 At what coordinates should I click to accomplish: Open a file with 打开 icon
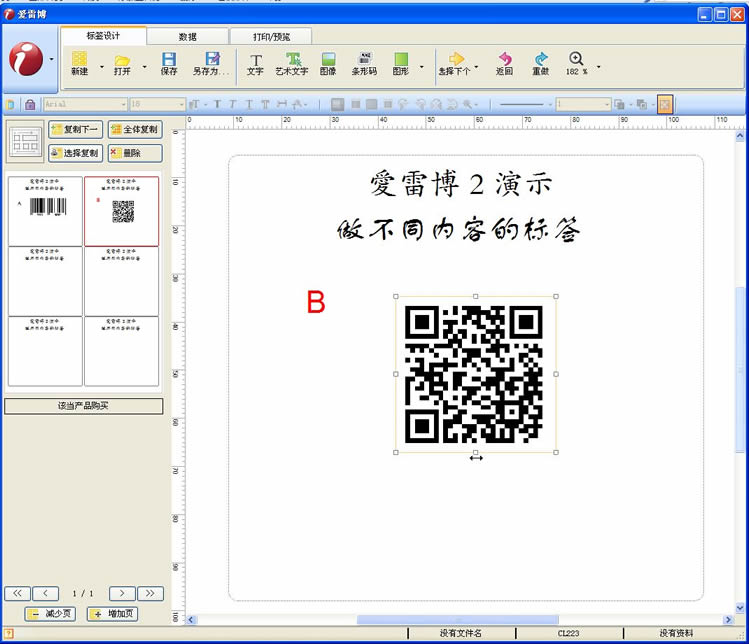(122, 64)
